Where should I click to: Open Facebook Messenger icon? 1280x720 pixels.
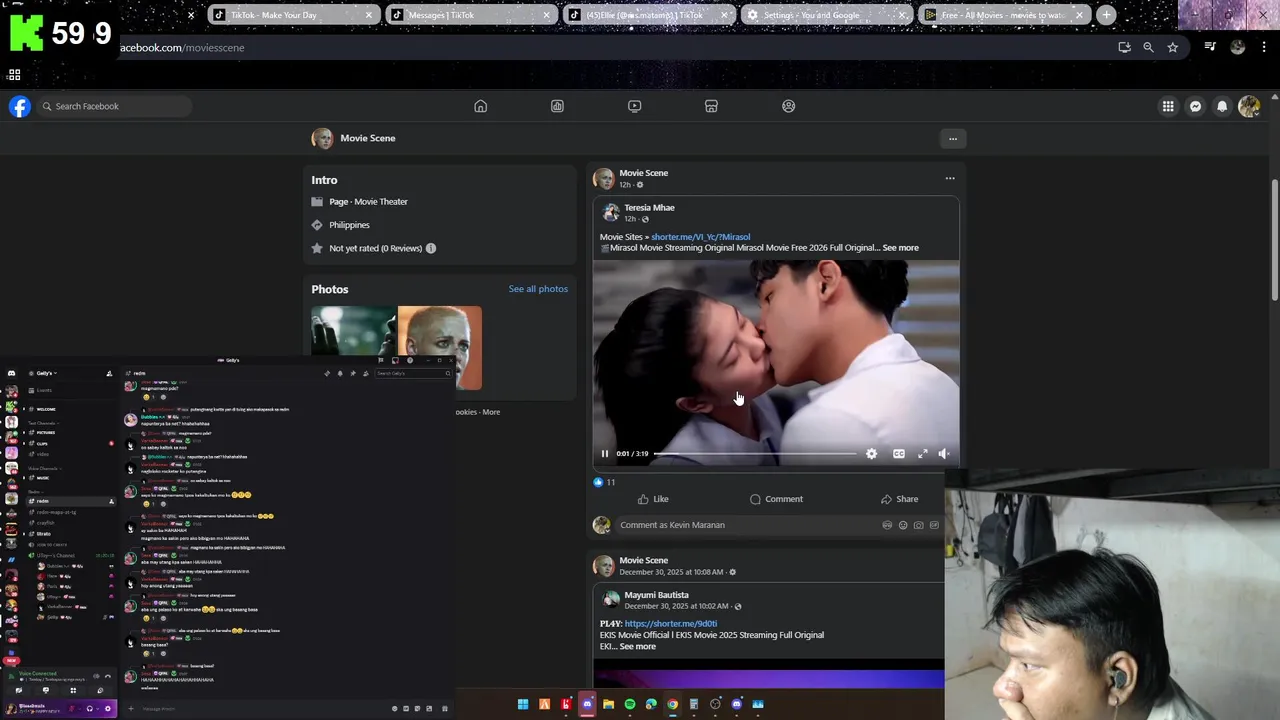point(1195,106)
